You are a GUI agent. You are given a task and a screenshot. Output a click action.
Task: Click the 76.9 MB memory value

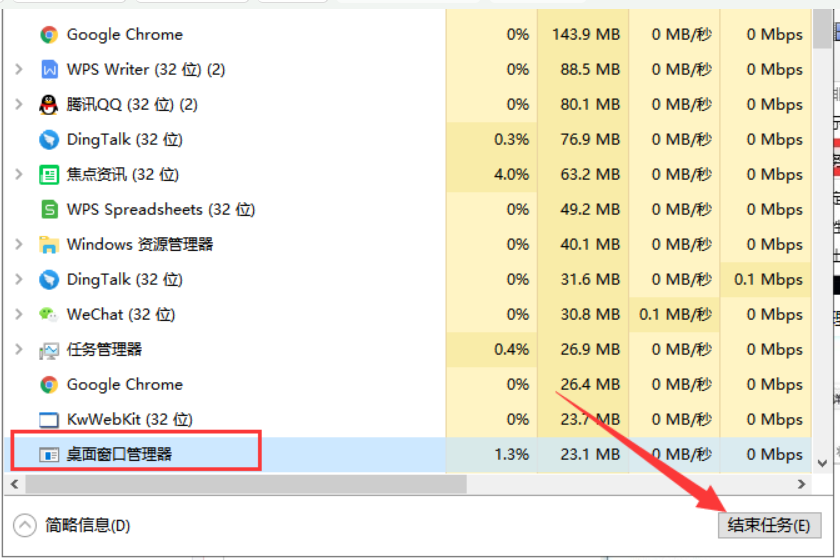coord(590,140)
